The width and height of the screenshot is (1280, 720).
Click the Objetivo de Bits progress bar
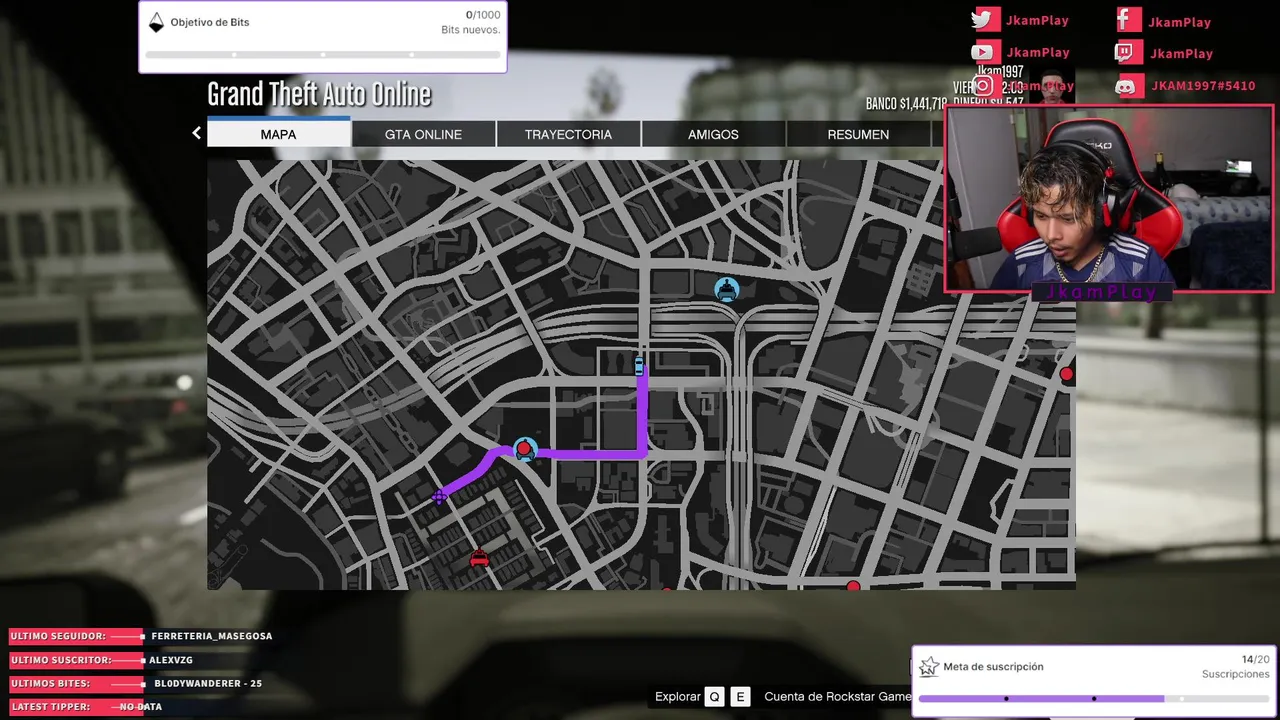coord(322,55)
